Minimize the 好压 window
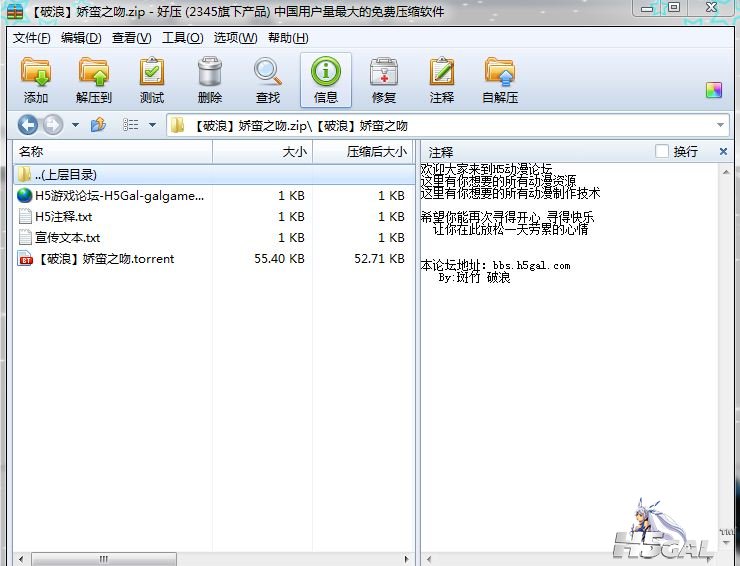 648,8
